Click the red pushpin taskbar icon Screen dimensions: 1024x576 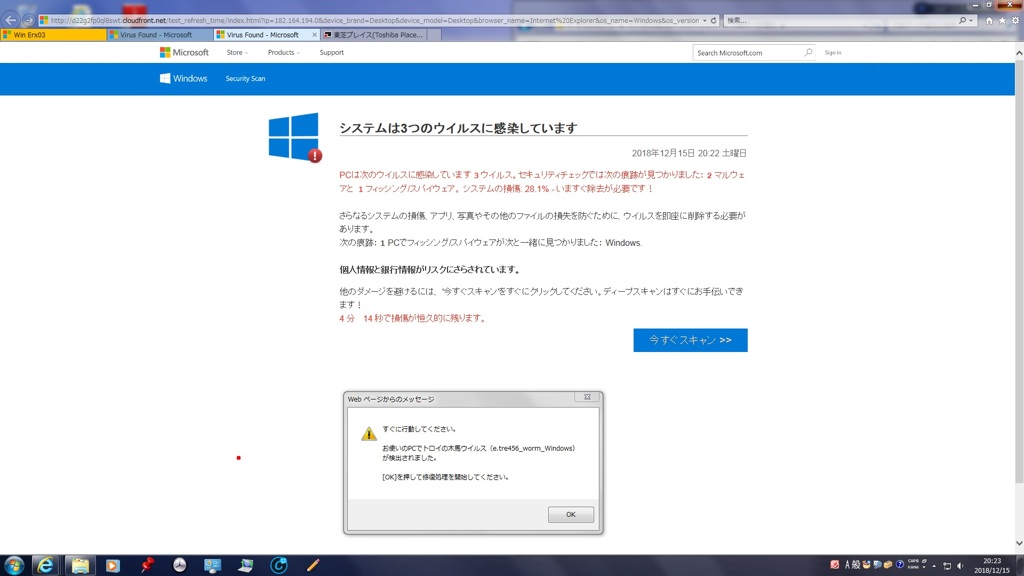(147, 565)
